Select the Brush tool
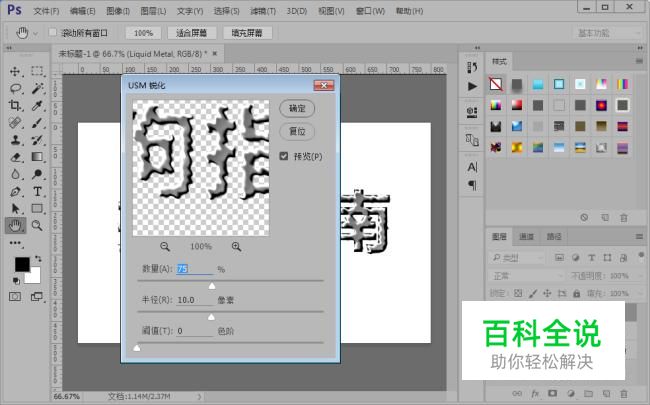Image resolution: width=650 pixels, height=405 pixels. pyautogui.click(x=37, y=123)
